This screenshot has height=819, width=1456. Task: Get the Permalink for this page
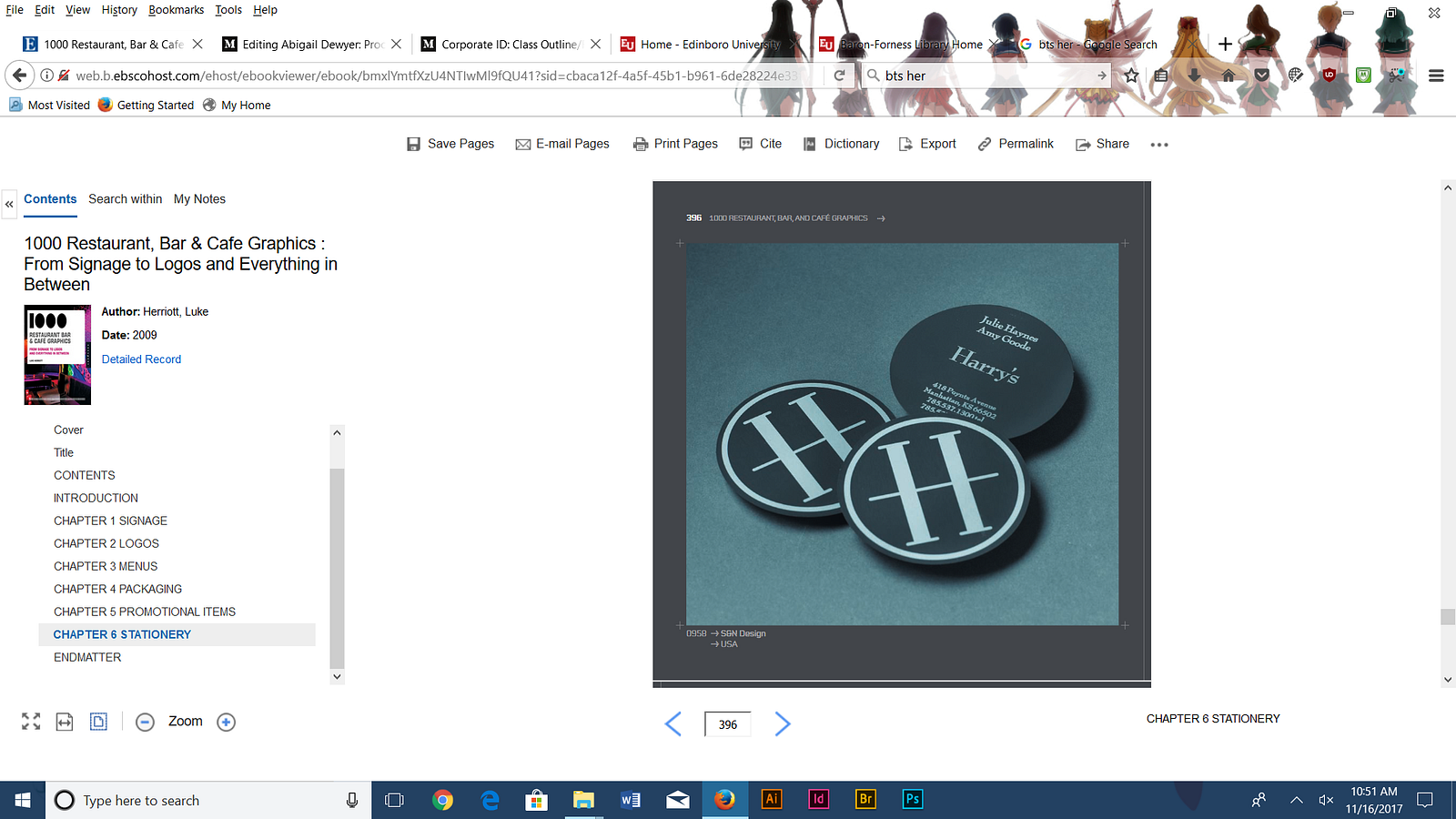[x=1016, y=144]
